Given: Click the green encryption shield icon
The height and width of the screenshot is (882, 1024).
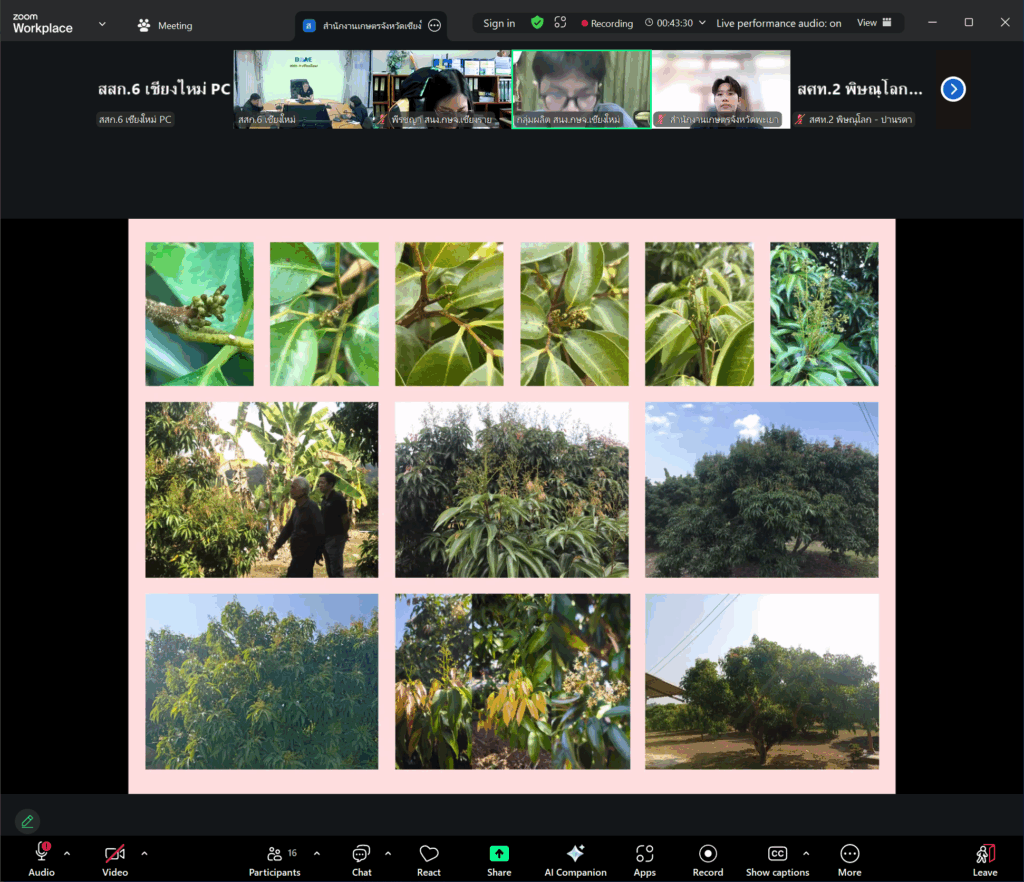Looking at the screenshot, I should click(x=537, y=23).
